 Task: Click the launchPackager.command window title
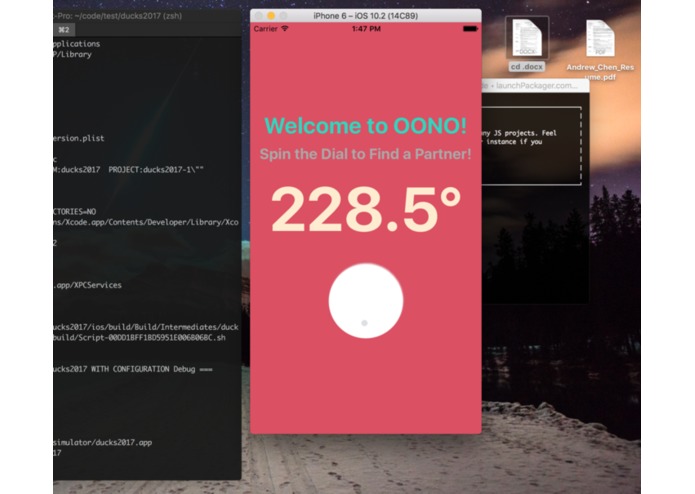pyautogui.click(x=536, y=86)
